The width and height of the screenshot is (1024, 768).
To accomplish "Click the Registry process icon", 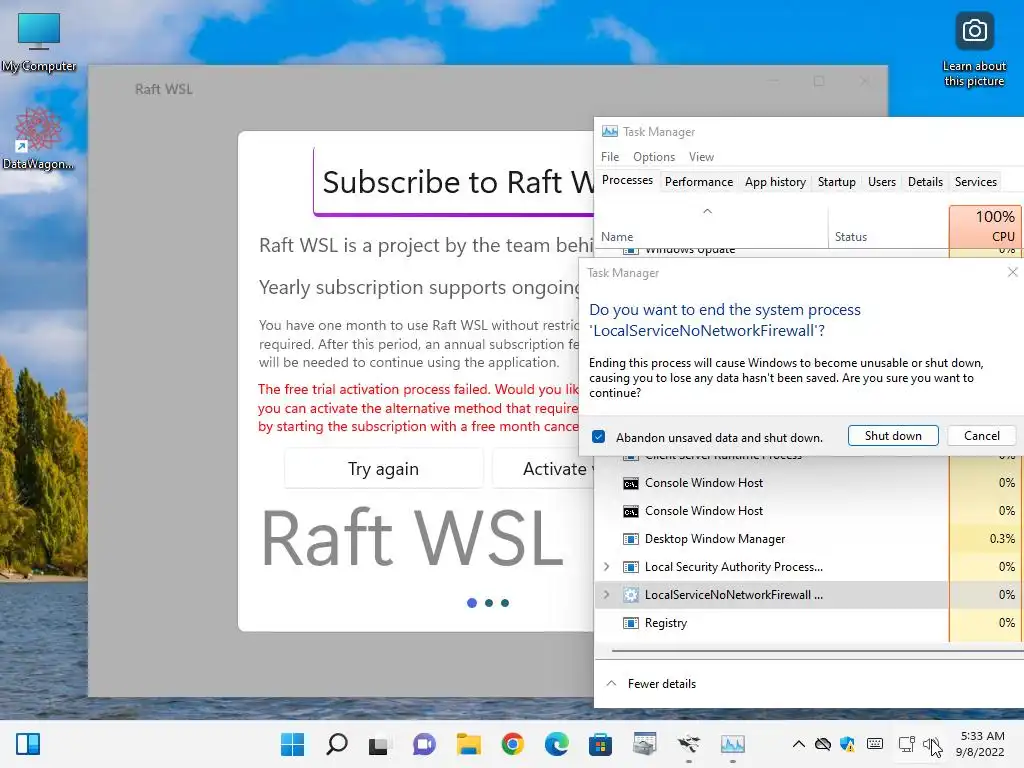I will (630, 623).
